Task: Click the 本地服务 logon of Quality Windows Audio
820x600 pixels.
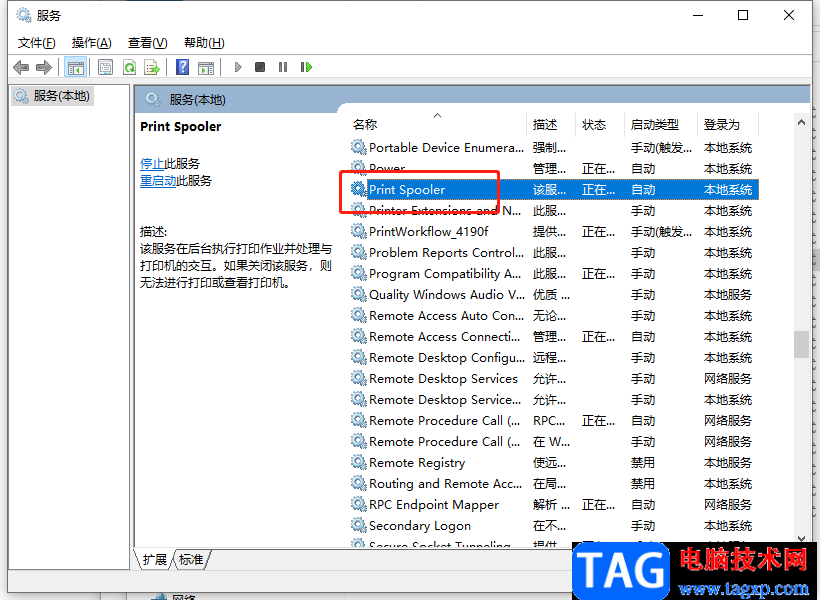Action: (727, 295)
